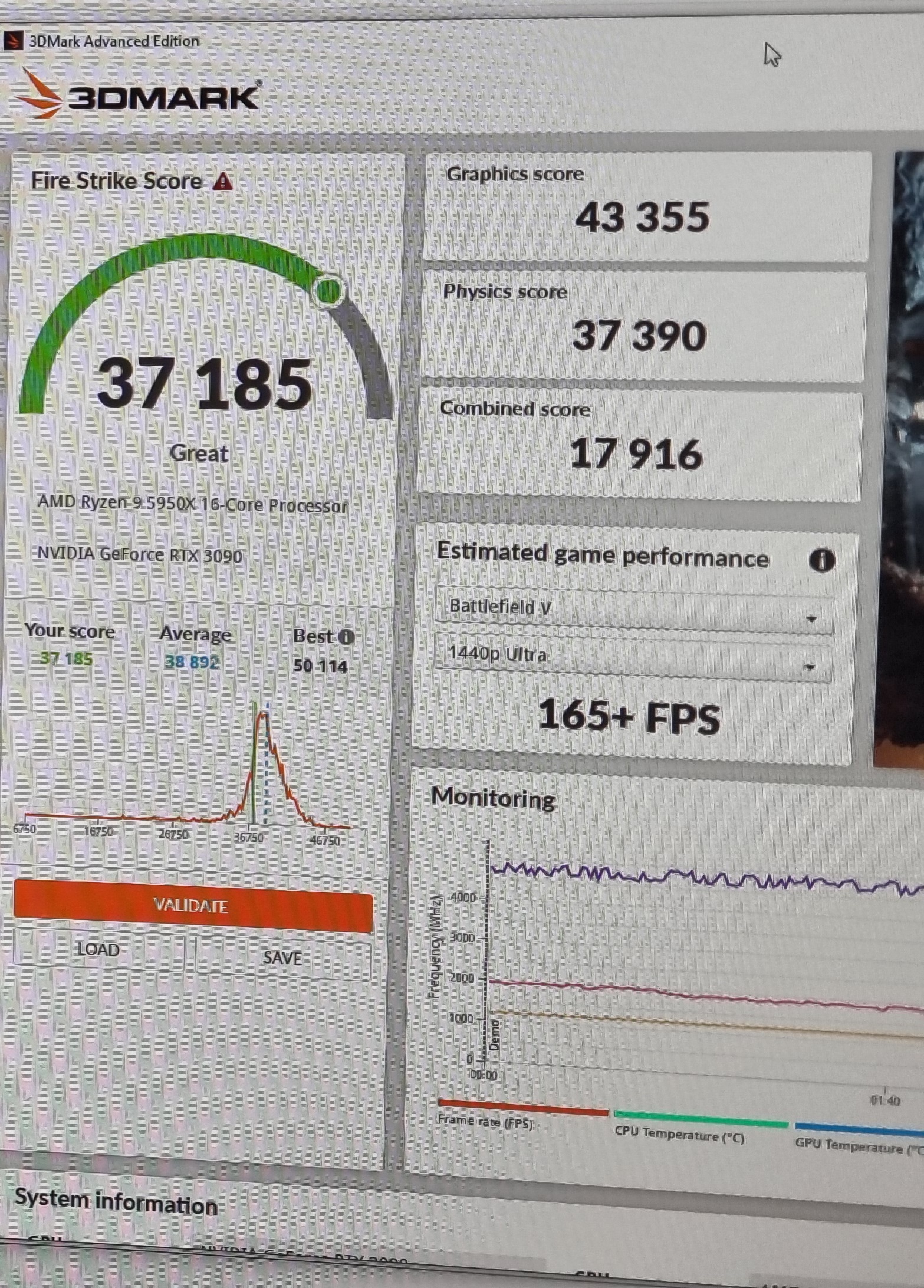This screenshot has height=1288, width=924.
Task: Click AMD Ryzen 9 5950X 16-Core Processor text
Action: pyautogui.click(x=193, y=504)
